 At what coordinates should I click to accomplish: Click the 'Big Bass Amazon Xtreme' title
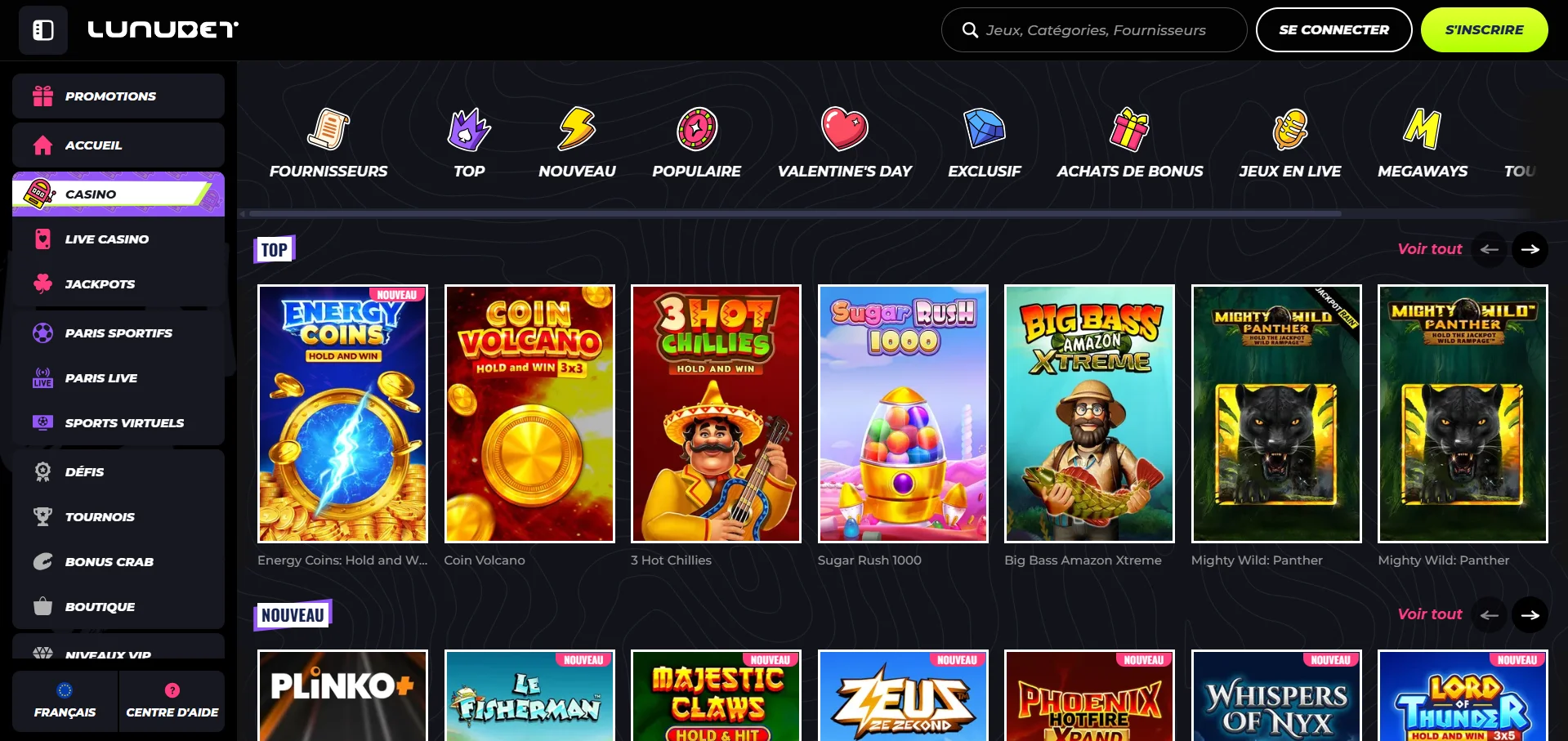pos(1083,560)
